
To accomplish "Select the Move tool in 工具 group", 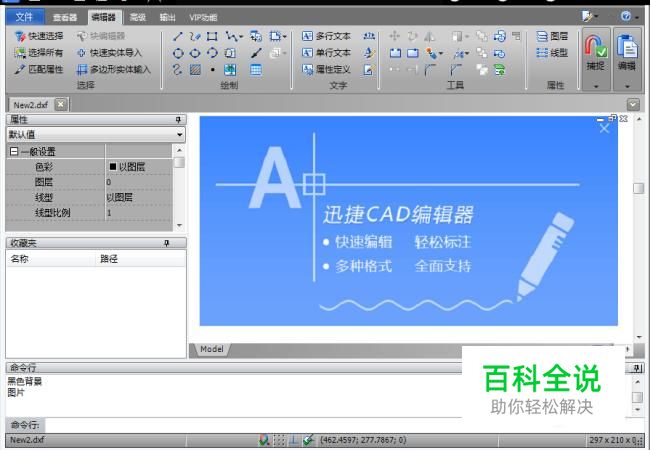I will [x=395, y=36].
